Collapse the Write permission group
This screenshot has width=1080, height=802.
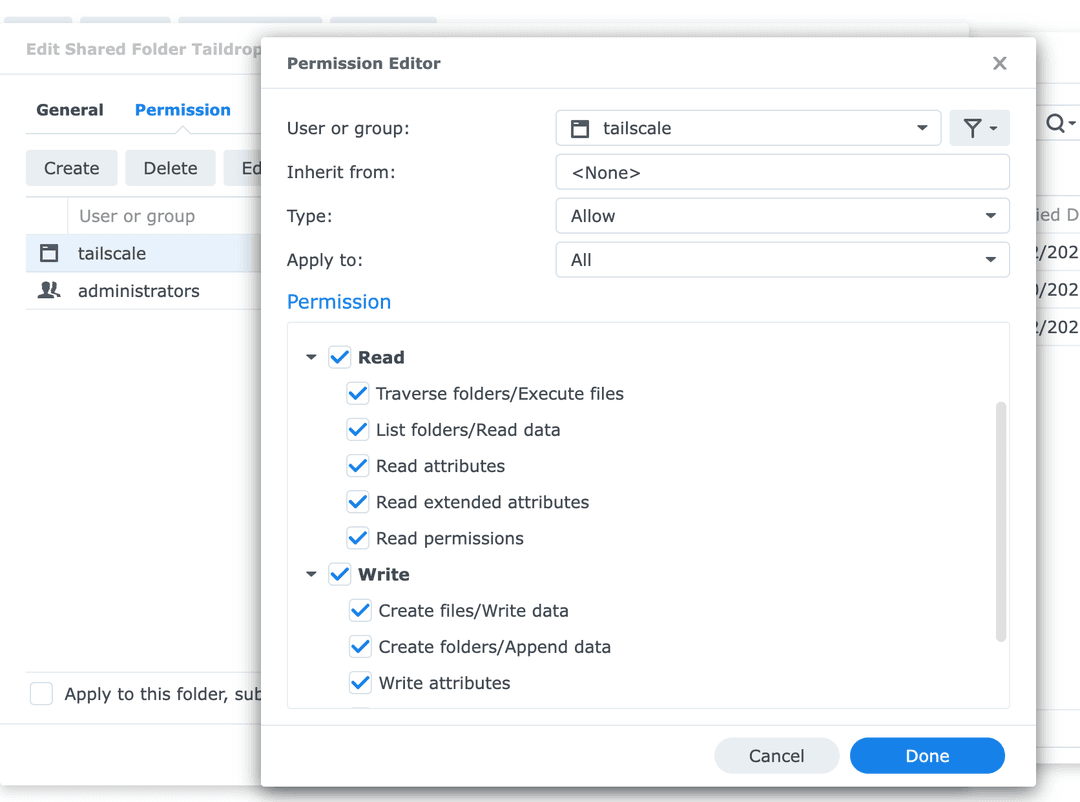tap(311, 574)
